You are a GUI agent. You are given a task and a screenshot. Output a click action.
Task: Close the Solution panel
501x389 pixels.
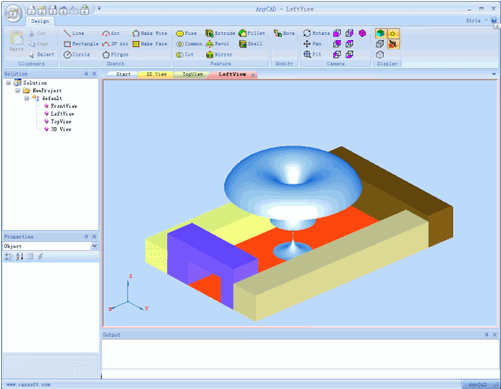[94, 74]
